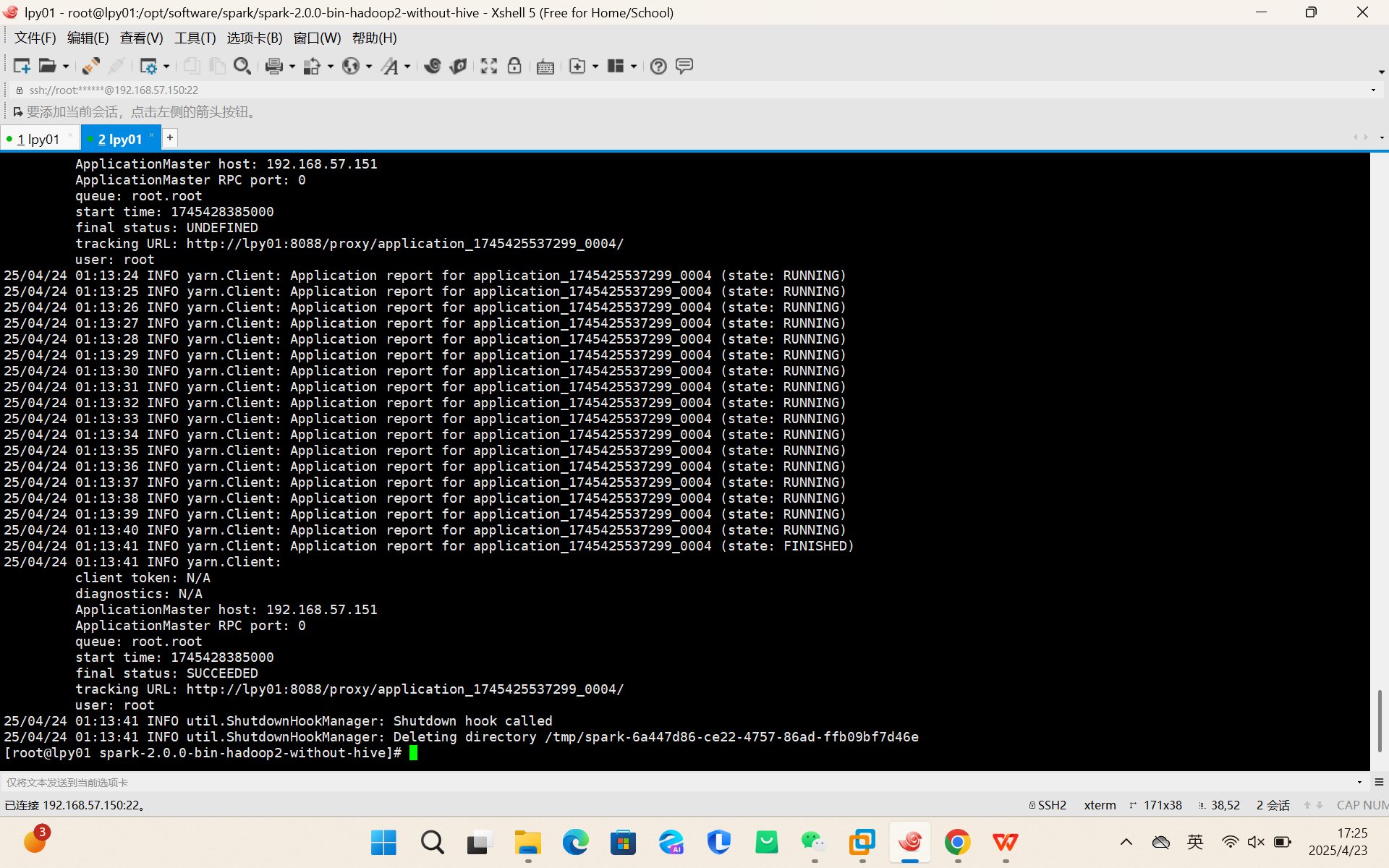The height and width of the screenshot is (868, 1389).
Task: Open the keyboard mapping icon
Action: click(545, 67)
